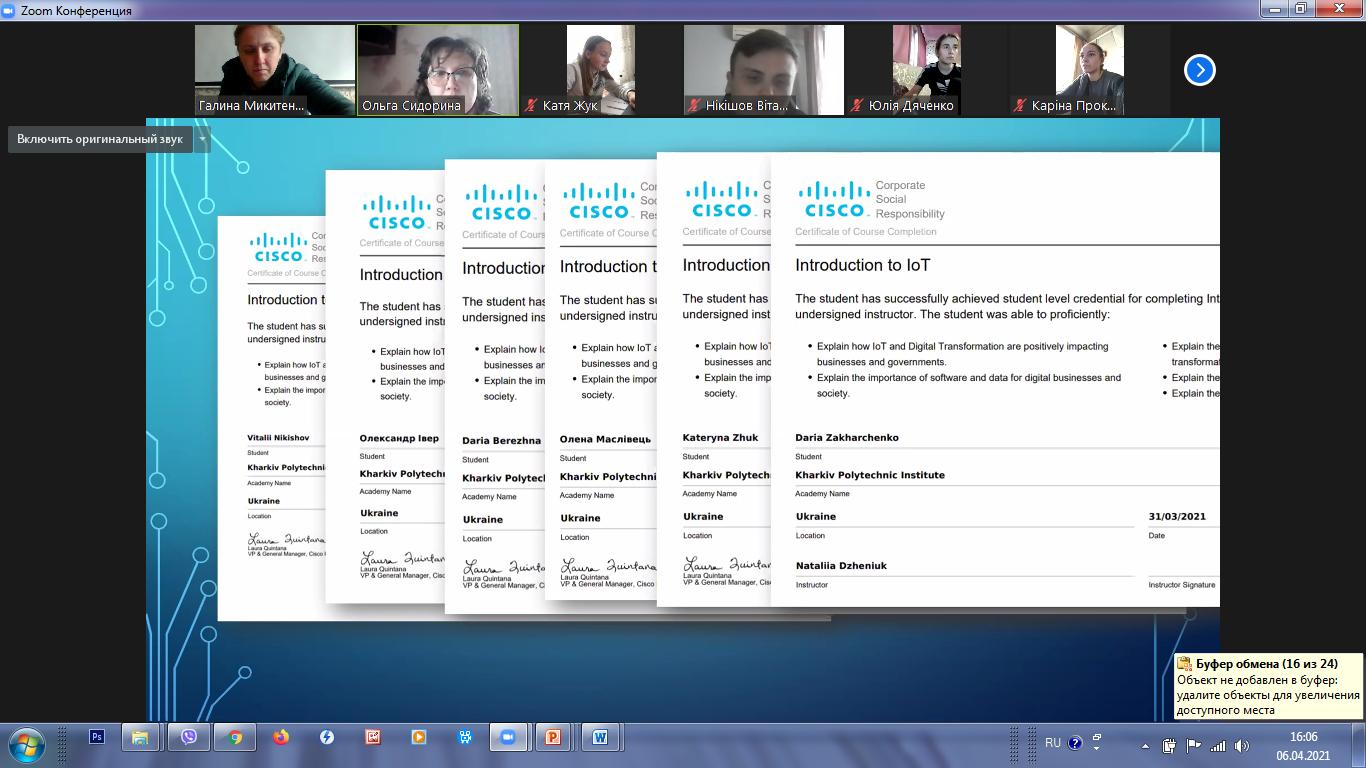Select Каріна Прок... video thumbnail
The image size is (1366, 768).
point(1090,70)
